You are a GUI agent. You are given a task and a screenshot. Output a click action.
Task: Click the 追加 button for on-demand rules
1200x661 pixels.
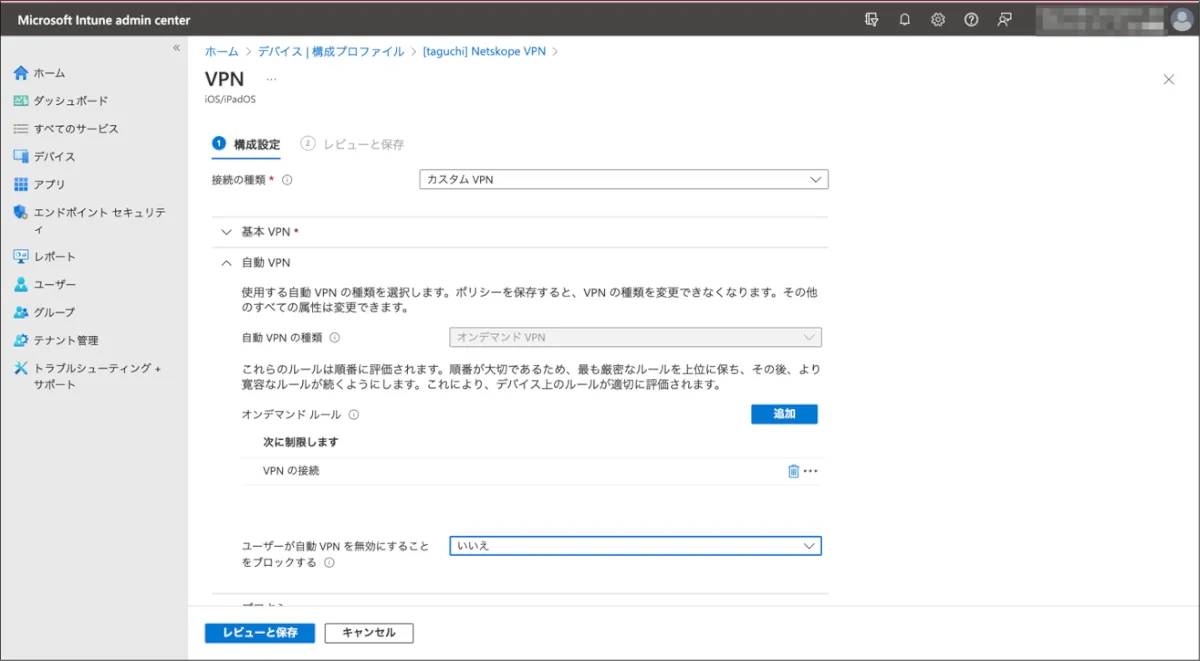tap(784, 414)
